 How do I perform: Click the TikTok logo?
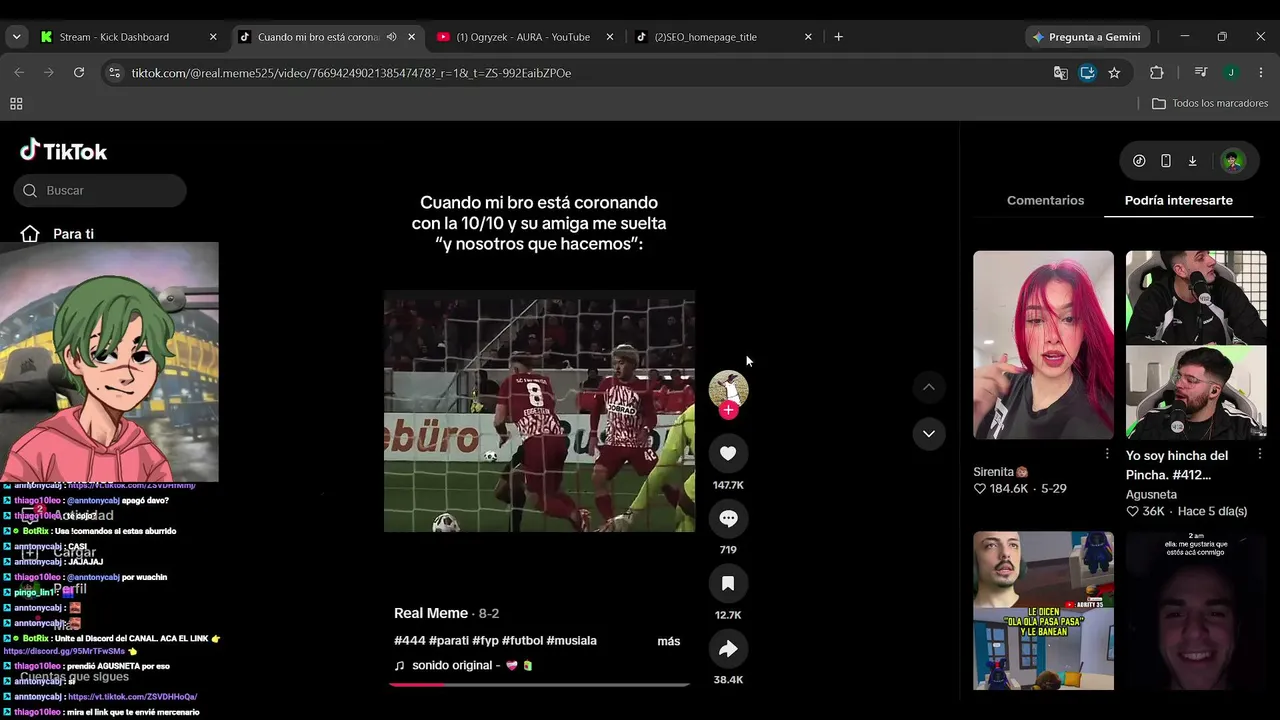click(64, 151)
